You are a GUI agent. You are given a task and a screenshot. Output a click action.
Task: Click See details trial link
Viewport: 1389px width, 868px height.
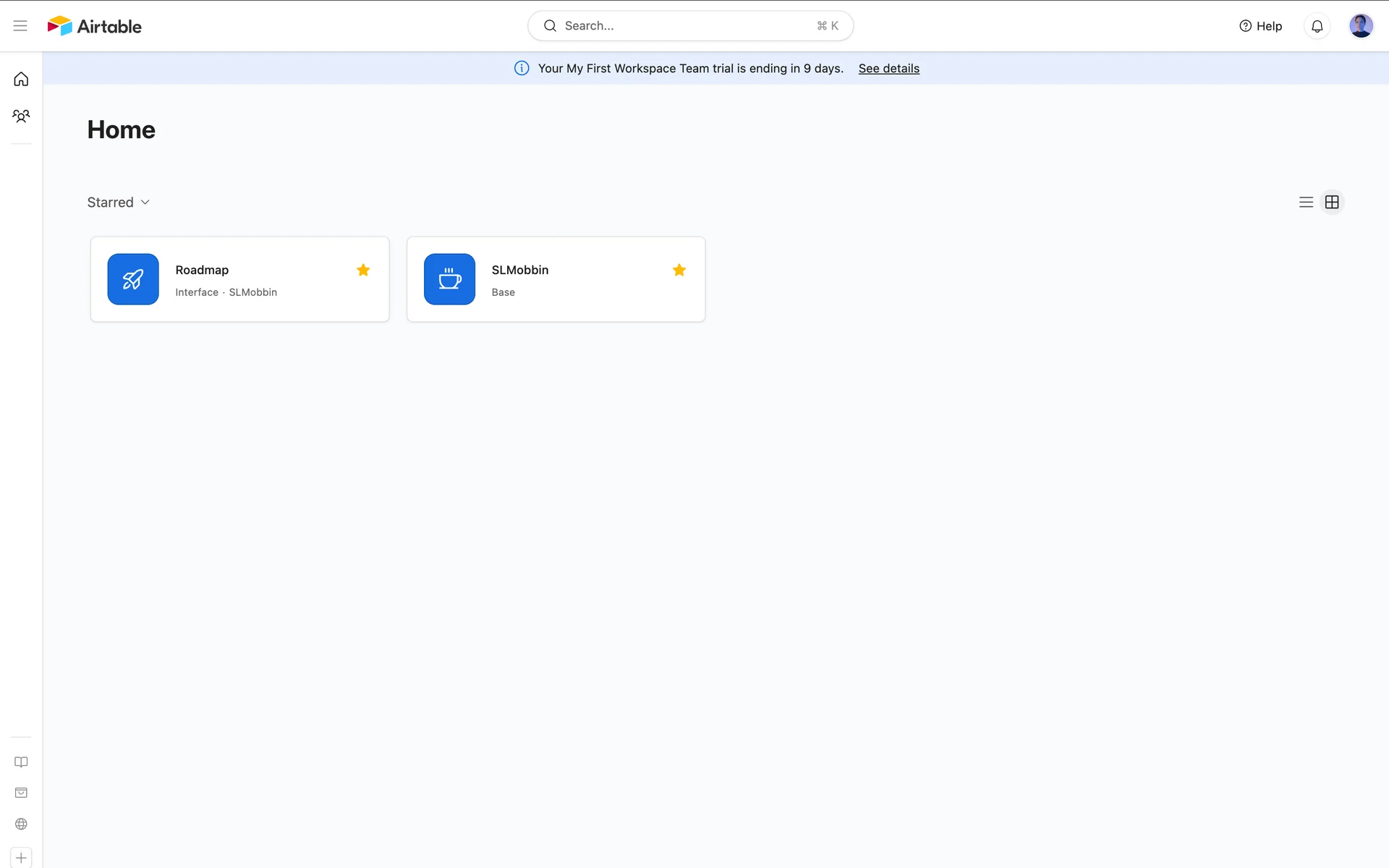[x=888, y=69]
